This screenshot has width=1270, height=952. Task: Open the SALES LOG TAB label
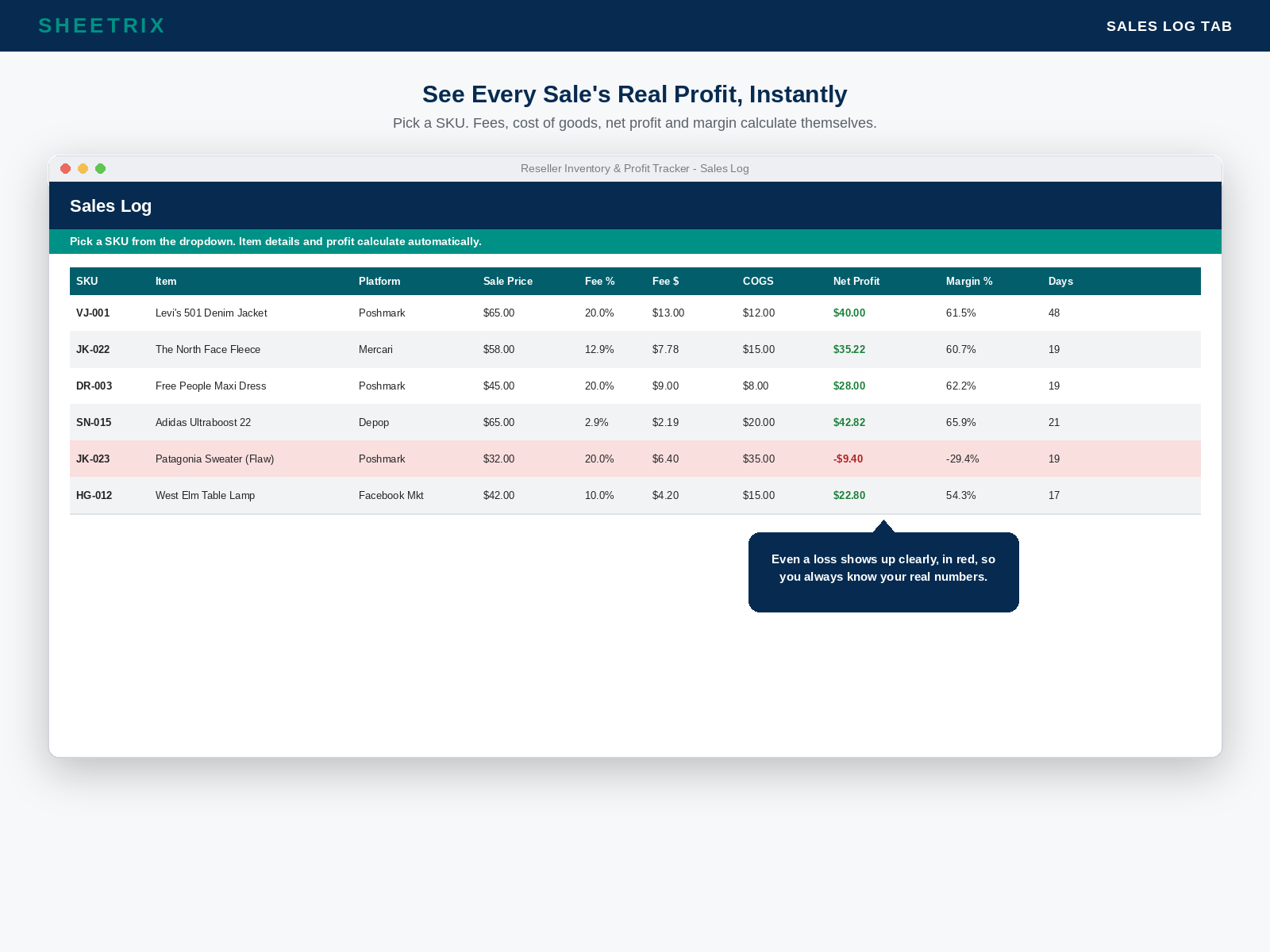1169,26
